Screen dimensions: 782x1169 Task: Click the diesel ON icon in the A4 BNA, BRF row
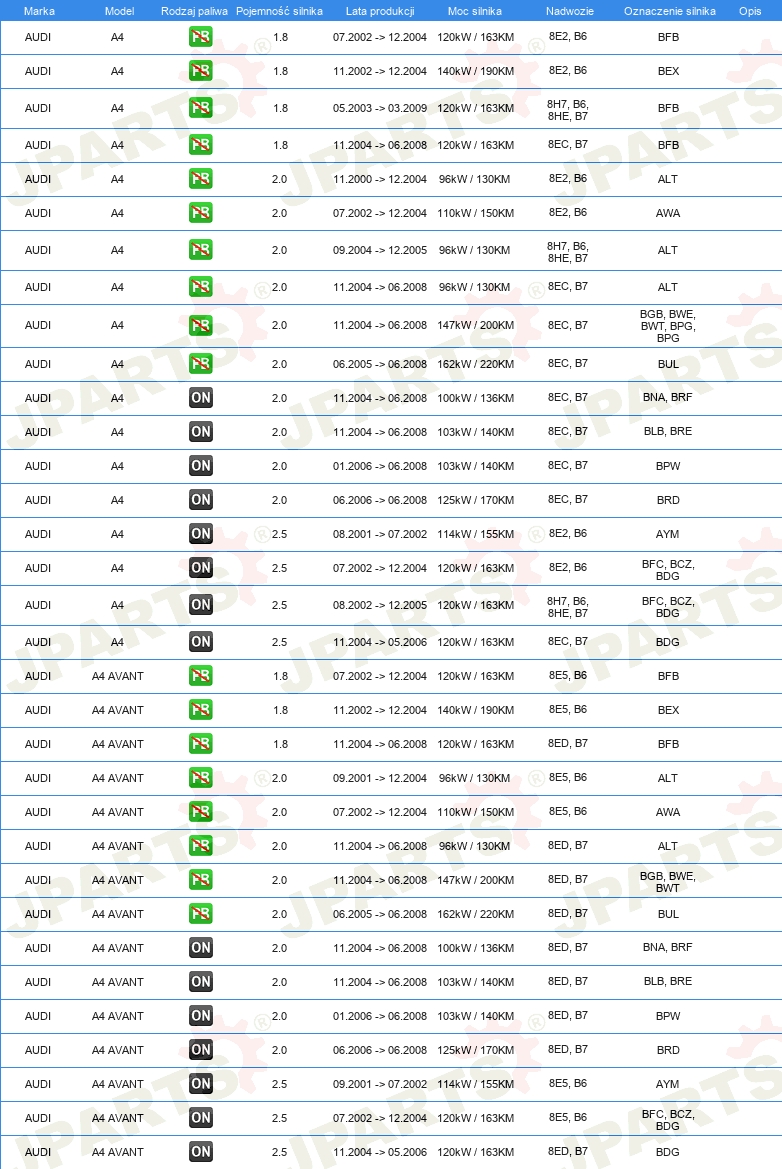click(x=201, y=397)
